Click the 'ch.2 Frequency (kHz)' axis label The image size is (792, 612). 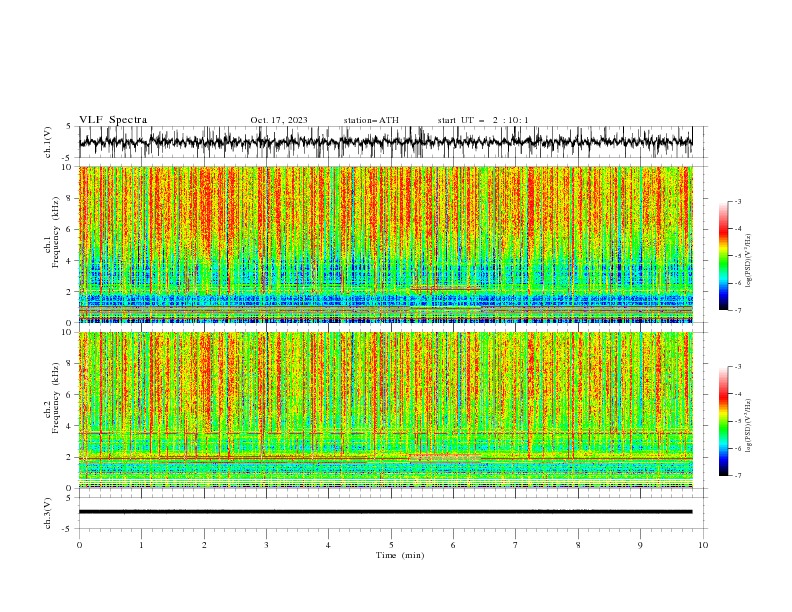(52, 398)
